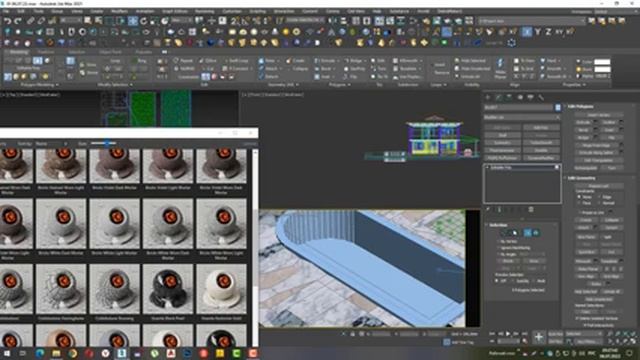Jump to the start frame of the animation
Image resolution: width=640 pixels, height=360 pixels.
(x=492, y=333)
